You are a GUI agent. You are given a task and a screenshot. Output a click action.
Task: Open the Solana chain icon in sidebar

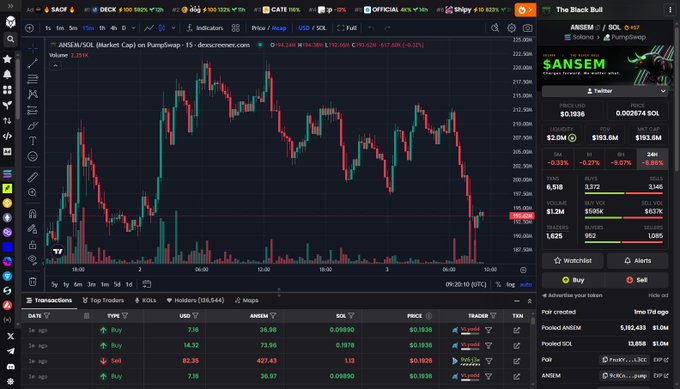[7, 174]
